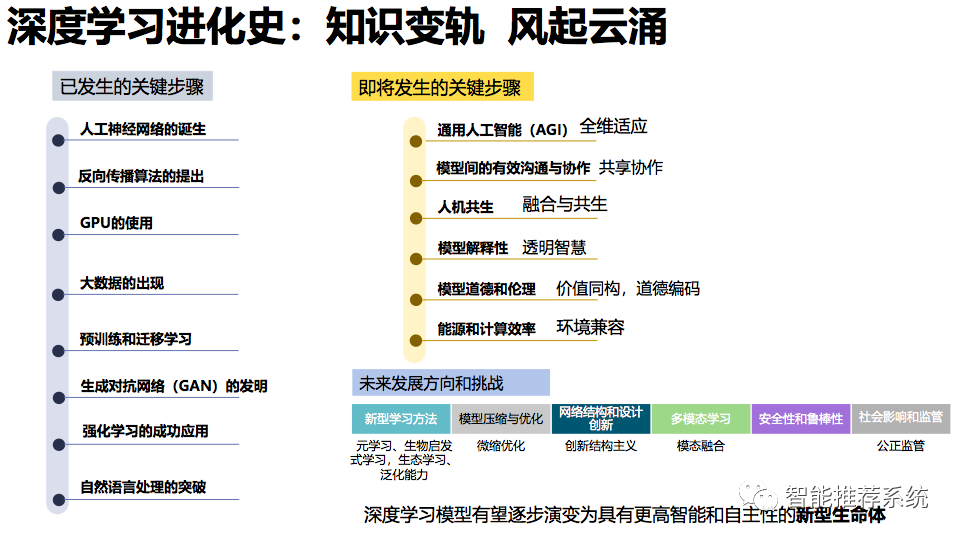The height and width of the screenshot is (540, 960).
Task: Click the timeline dot beside GPU的使用
Action: [58, 235]
